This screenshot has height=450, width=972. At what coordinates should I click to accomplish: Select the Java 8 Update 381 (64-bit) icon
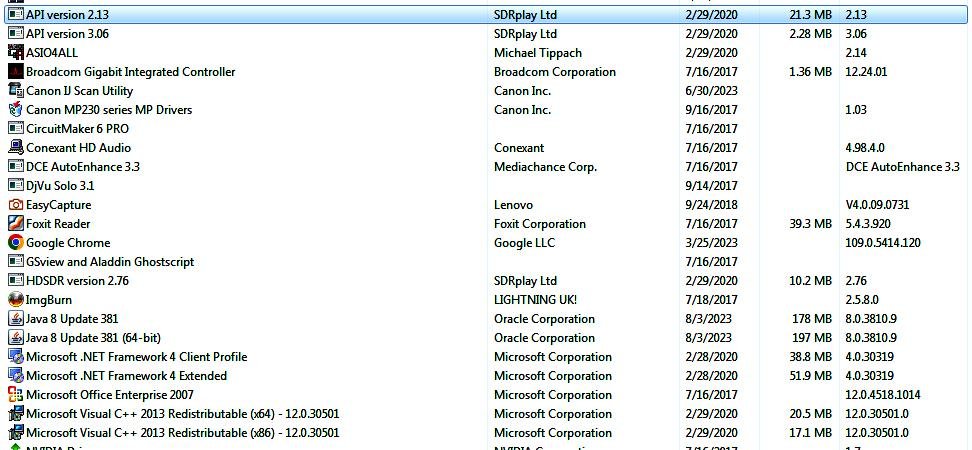16,338
